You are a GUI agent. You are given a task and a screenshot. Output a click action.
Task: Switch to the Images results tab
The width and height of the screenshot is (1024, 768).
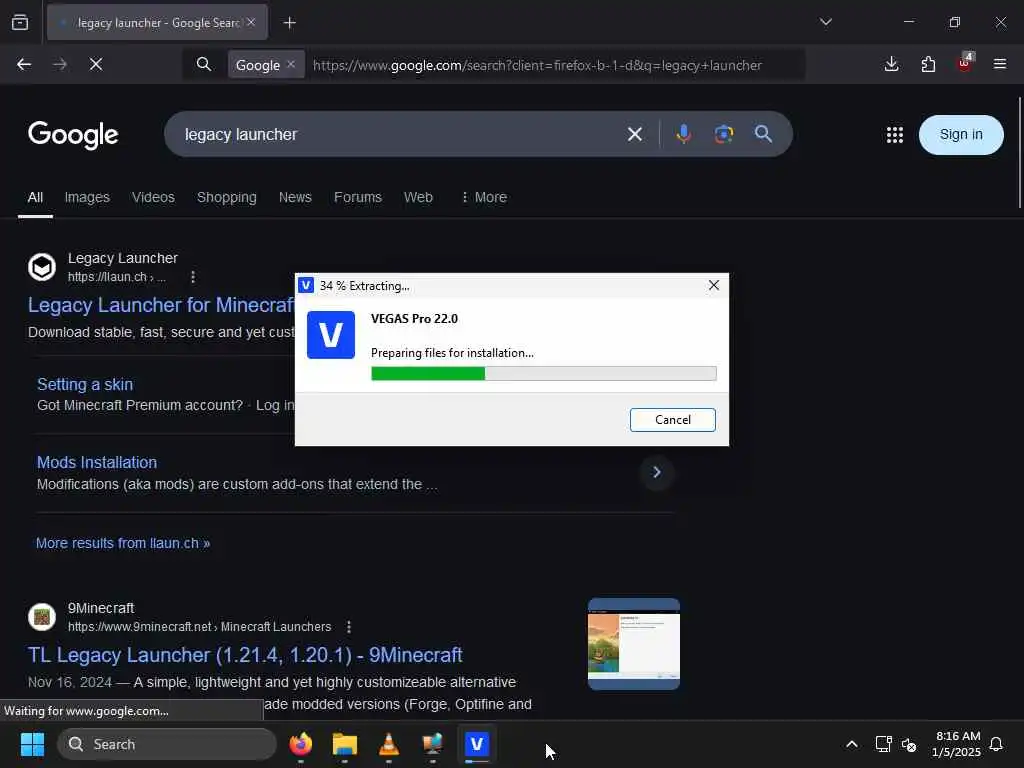point(87,197)
